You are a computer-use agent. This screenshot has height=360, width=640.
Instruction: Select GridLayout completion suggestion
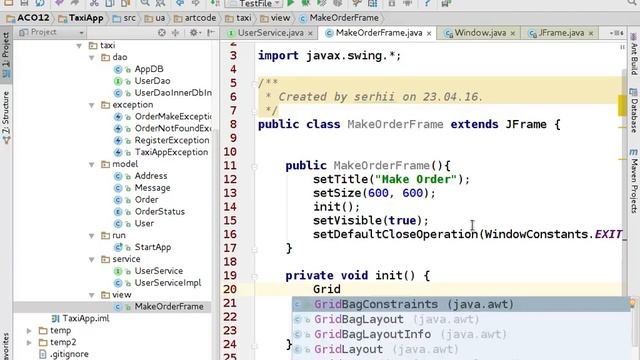point(461,349)
